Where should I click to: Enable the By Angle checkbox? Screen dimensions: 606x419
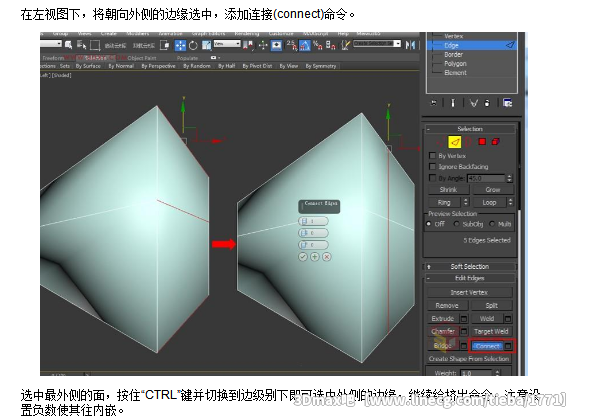(432, 178)
